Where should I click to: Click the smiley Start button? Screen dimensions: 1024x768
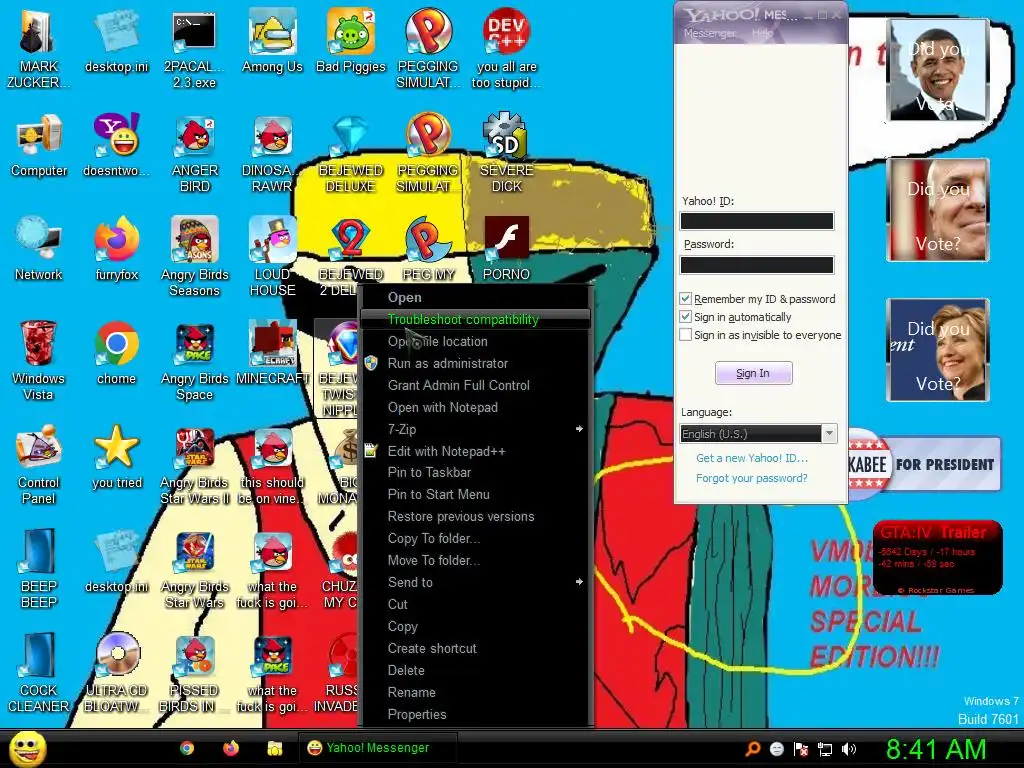[27, 748]
